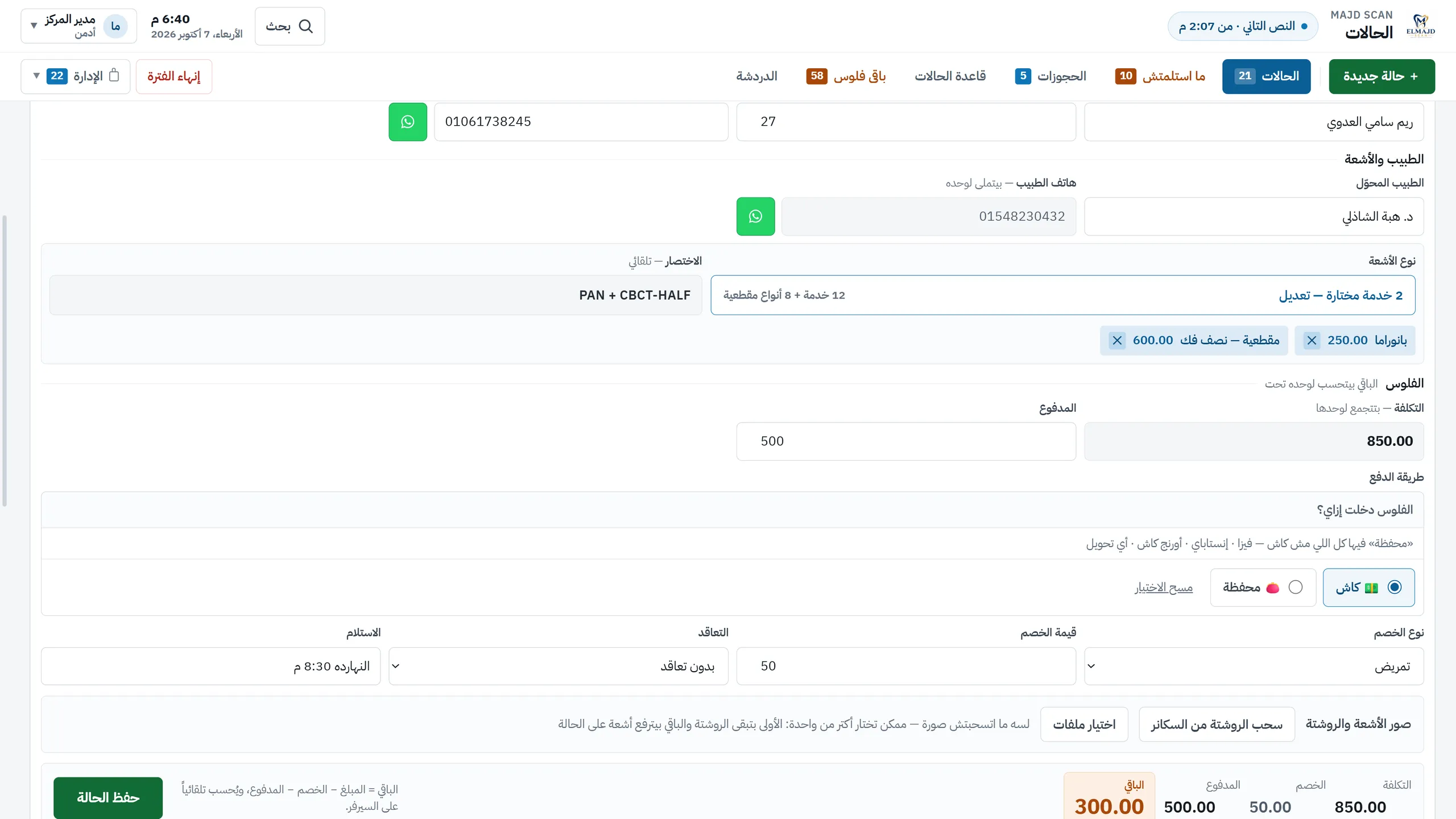Remove the مقطعية نصف فك 600.00 chip
This screenshot has width=1456, height=819.
tap(1117, 341)
